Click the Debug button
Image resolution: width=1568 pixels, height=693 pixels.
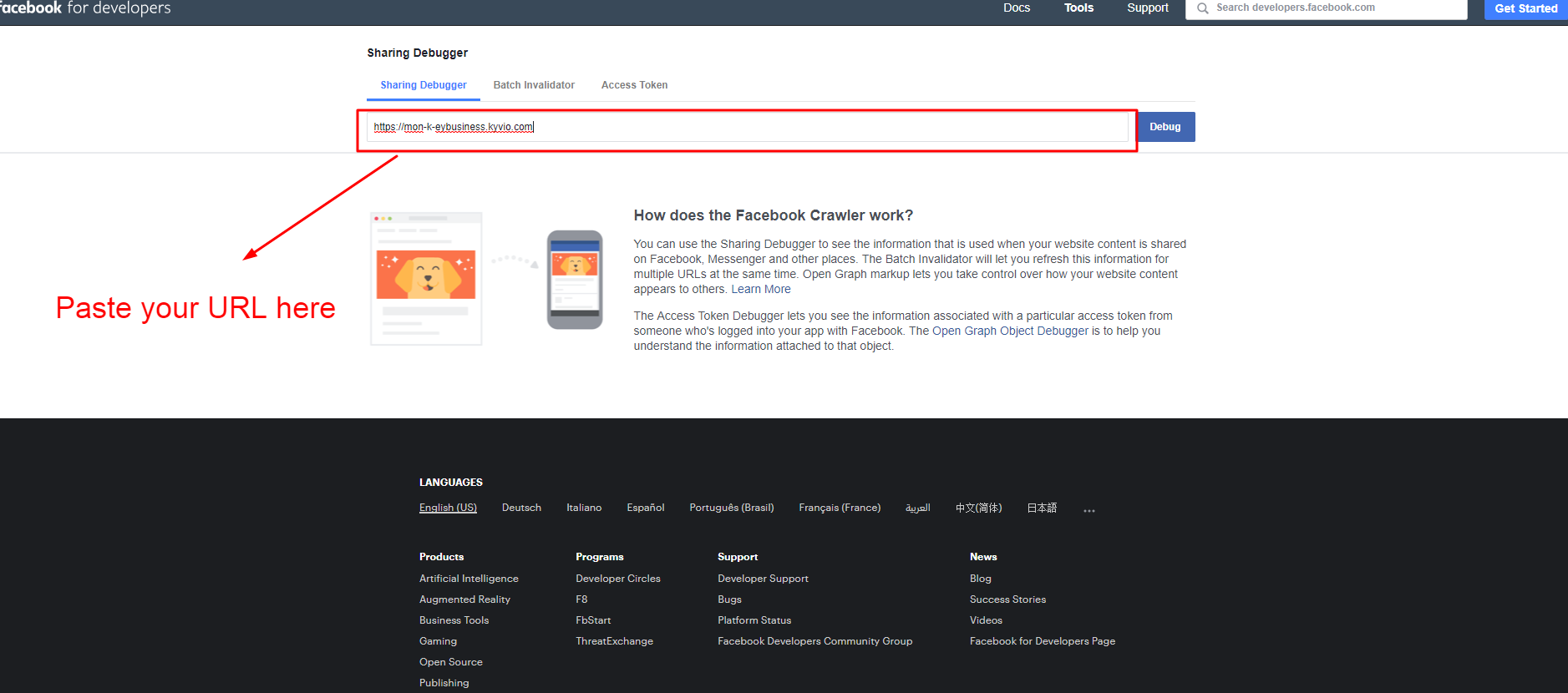[x=1165, y=127]
